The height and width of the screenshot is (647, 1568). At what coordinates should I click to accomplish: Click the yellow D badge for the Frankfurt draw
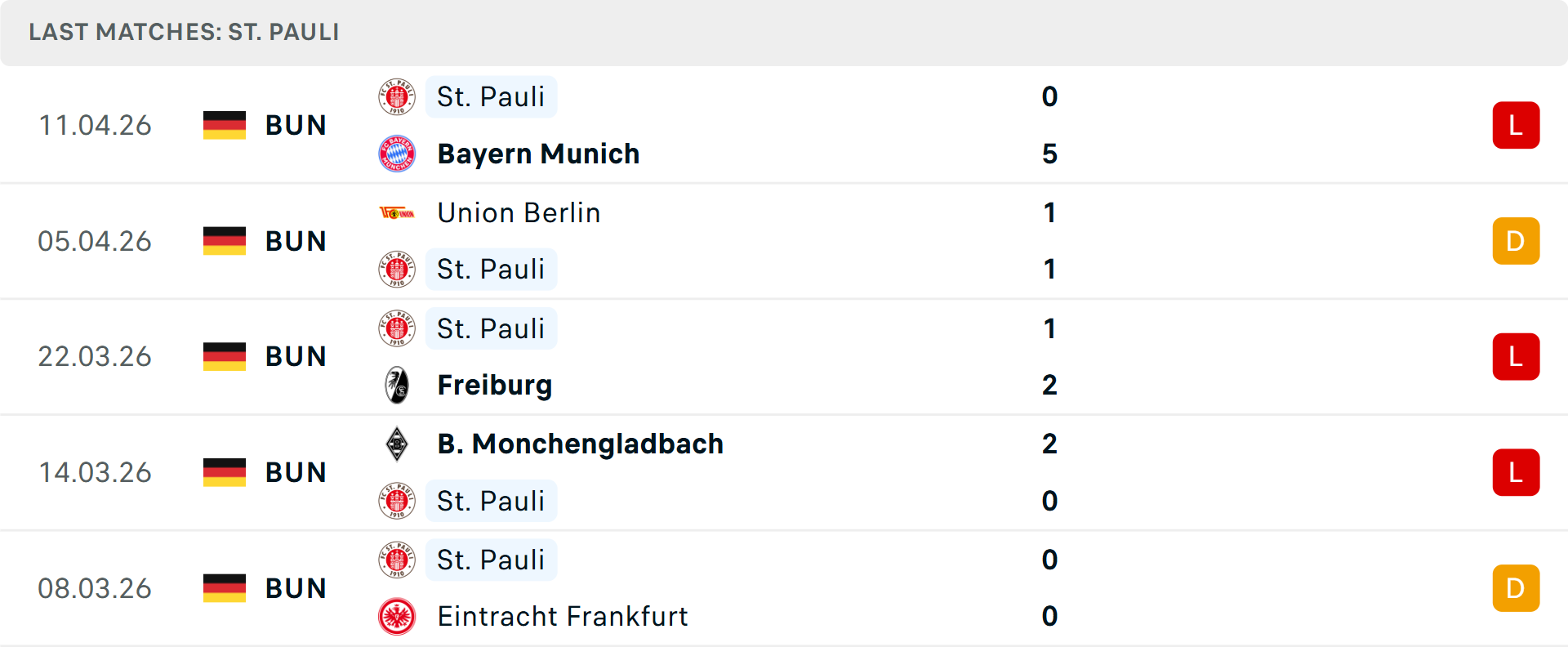(x=1516, y=587)
